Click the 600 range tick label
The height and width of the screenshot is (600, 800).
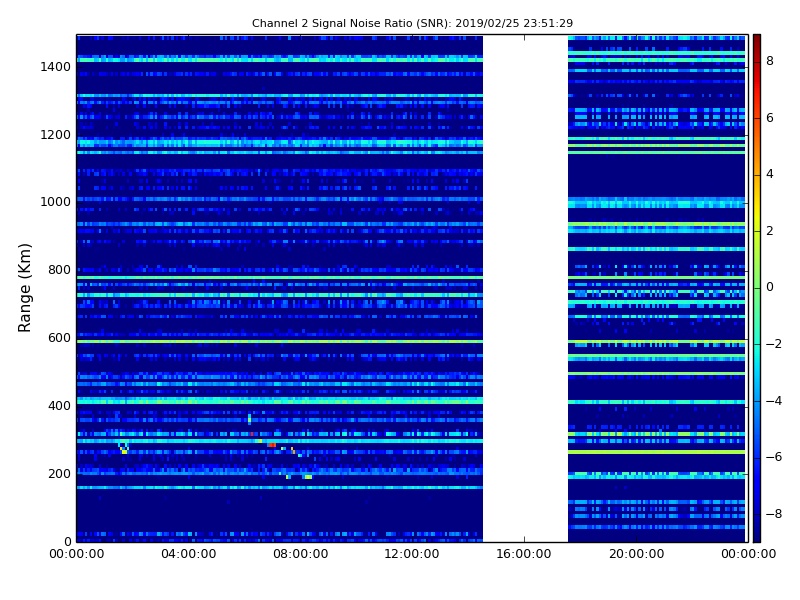[x=59, y=338]
